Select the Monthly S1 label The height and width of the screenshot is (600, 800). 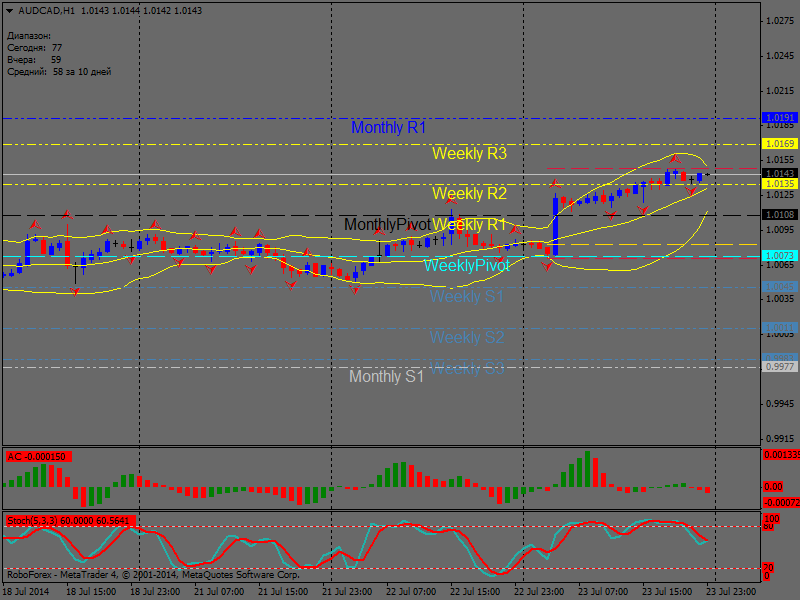[x=386, y=377]
